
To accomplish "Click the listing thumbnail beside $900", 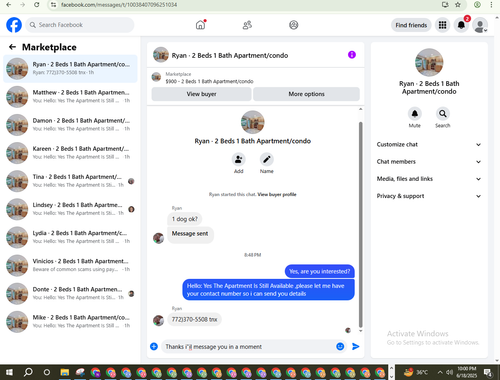I will 156,77.
